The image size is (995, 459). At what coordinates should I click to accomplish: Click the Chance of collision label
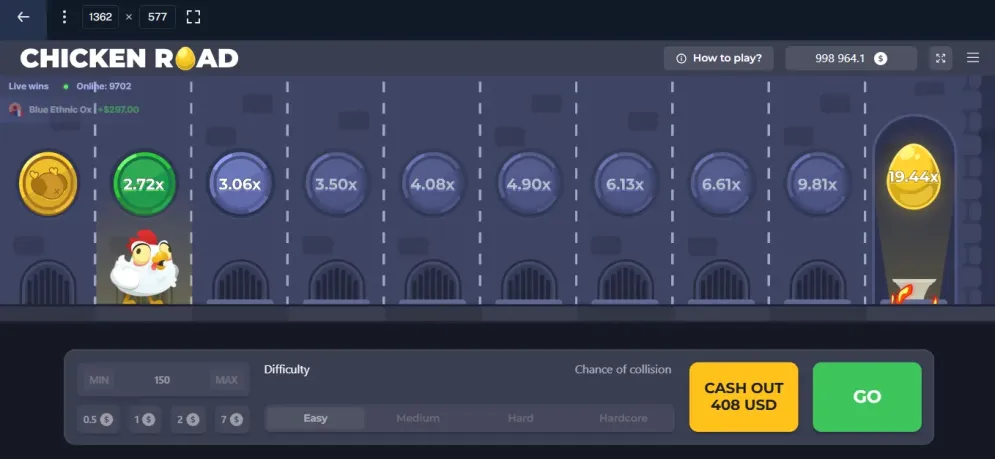[x=623, y=369]
